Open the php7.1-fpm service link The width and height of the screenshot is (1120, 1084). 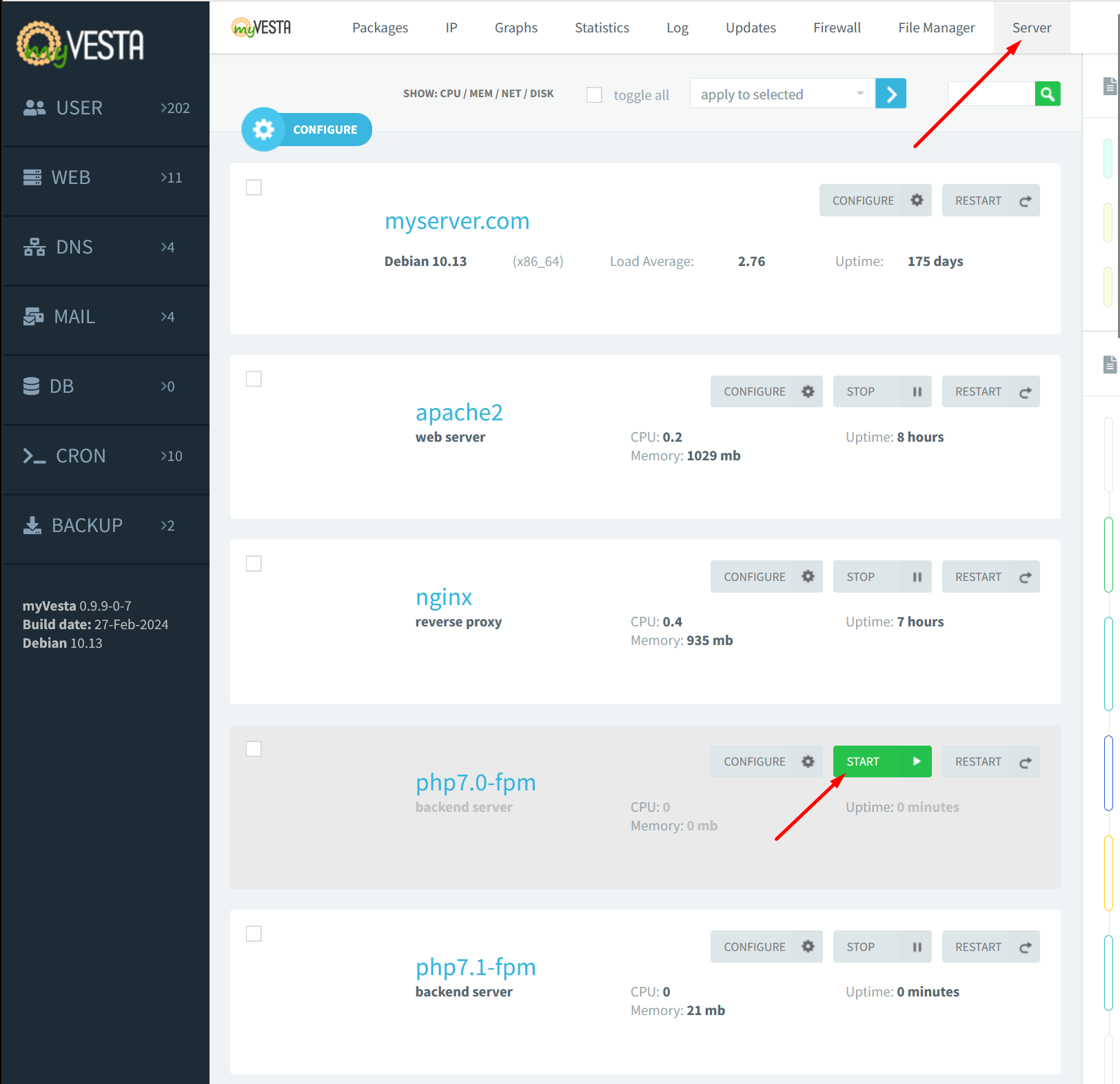(476, 968)
